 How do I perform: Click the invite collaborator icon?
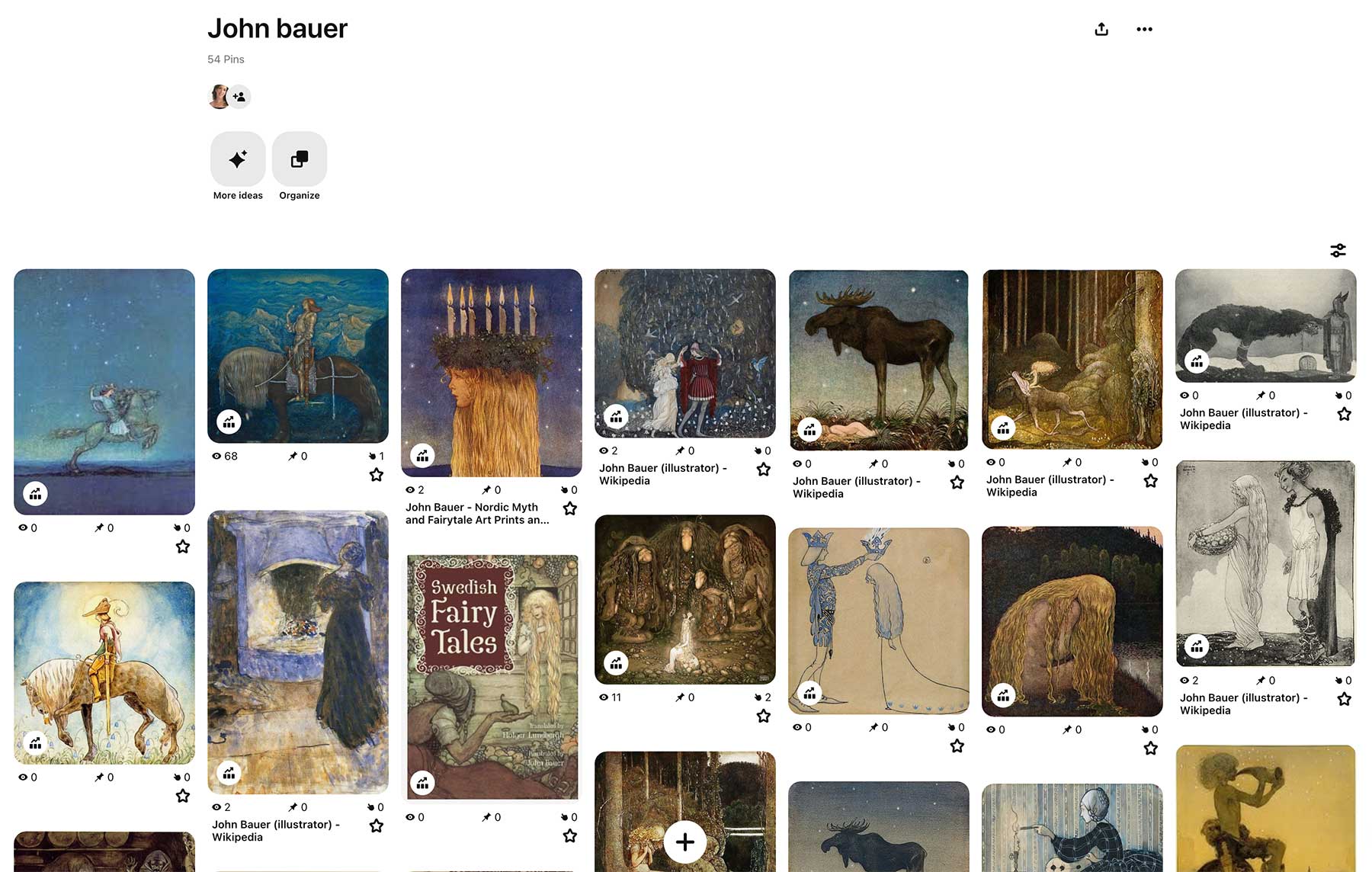239,97
